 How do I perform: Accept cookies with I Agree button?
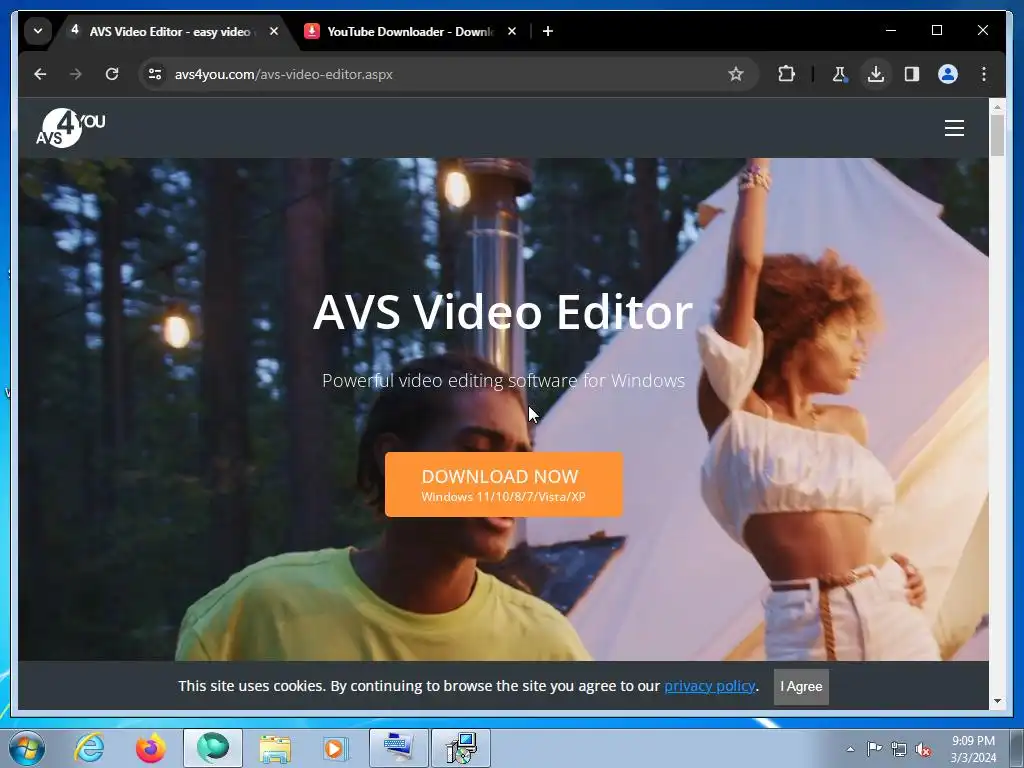(x=801, y=687)
